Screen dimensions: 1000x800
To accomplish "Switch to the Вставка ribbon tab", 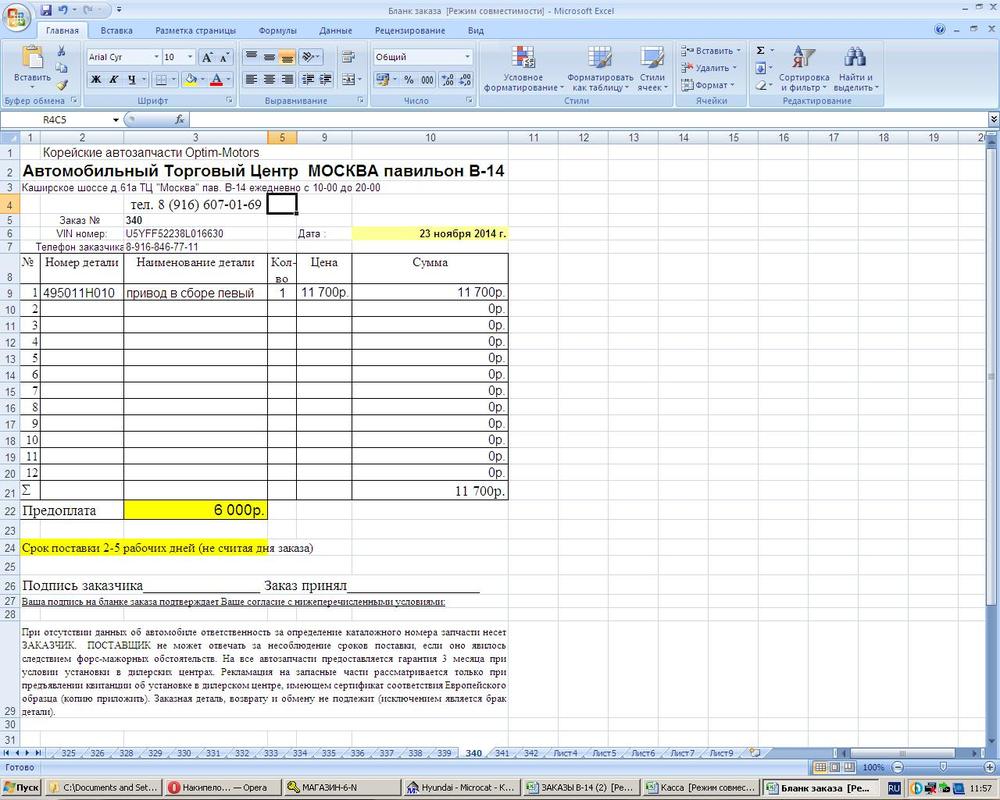I will [x=117, y=31].
